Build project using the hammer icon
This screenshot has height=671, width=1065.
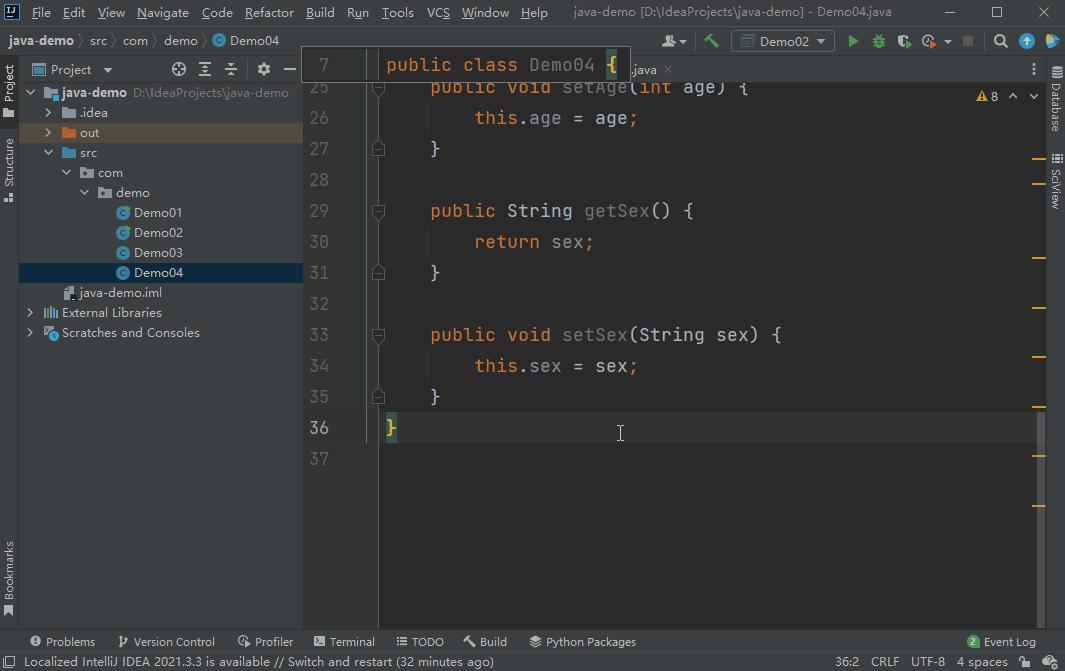pyautogui.click(x=711, y=41)
